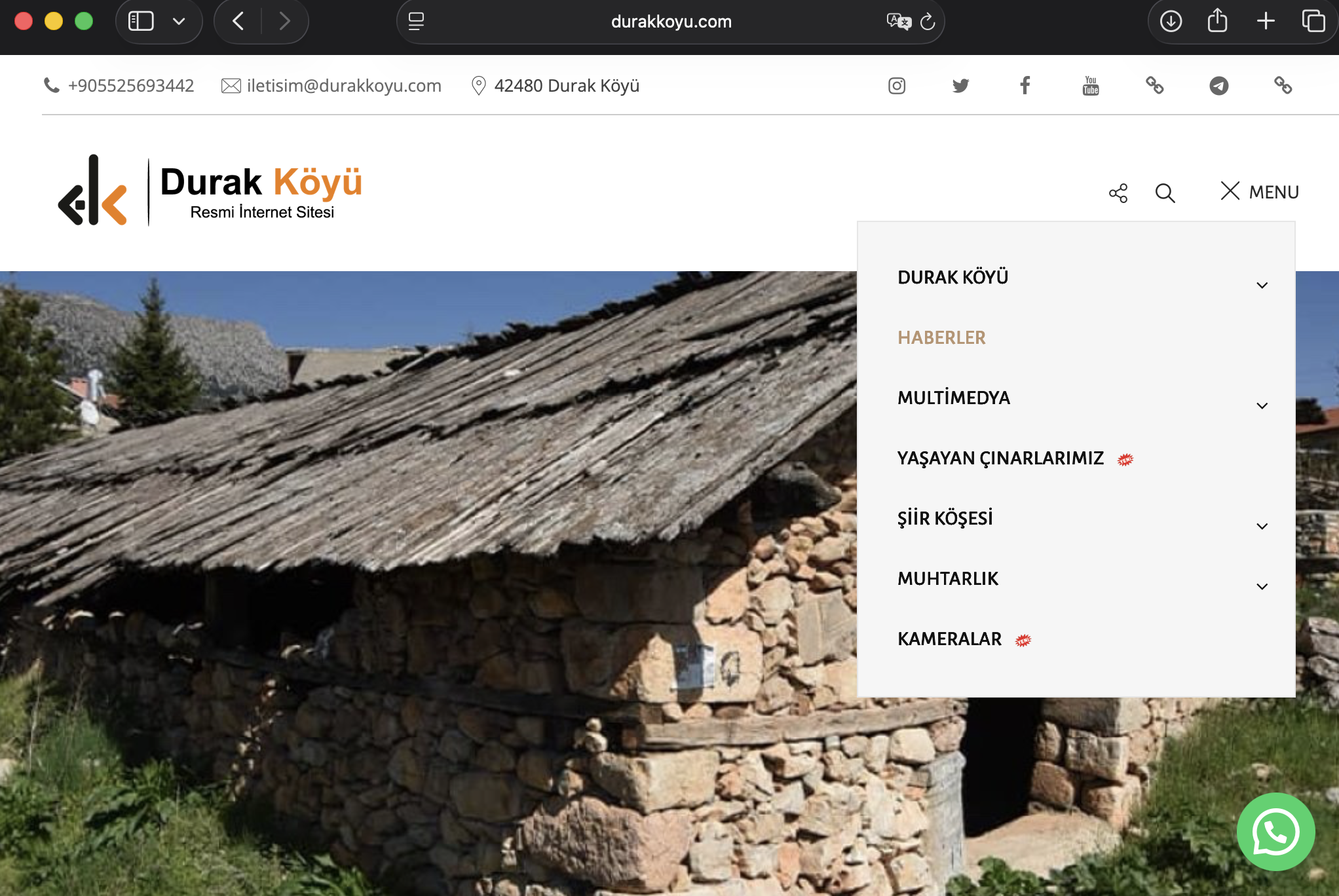Click the share icon beside search
Viewport: 1339px width, 896px height.
point(1118,193)
